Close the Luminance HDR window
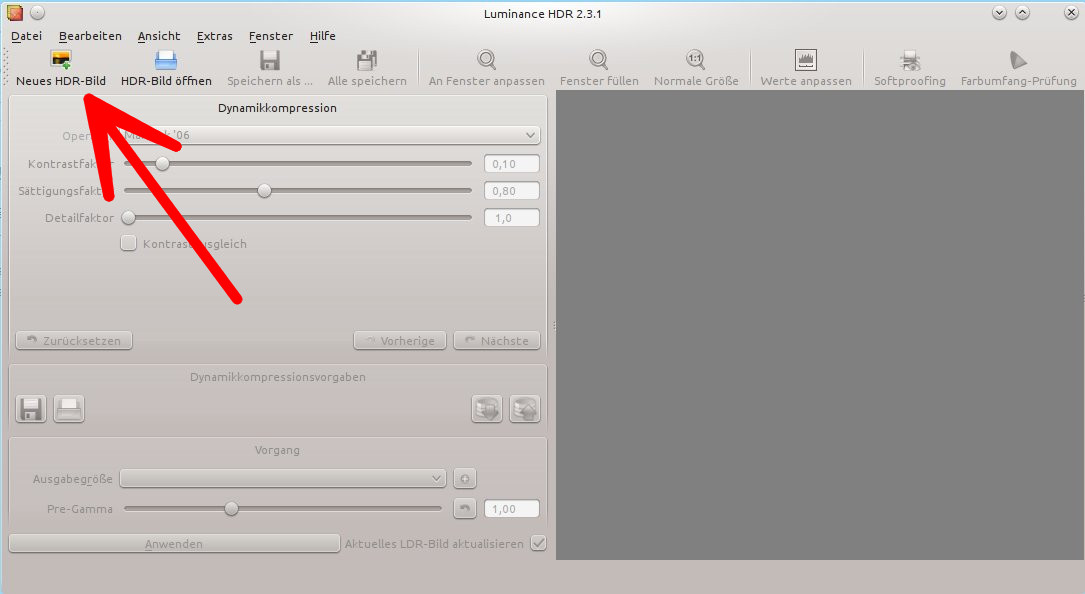This screenshot has width=1085, height=594. tap(1070, 12)
